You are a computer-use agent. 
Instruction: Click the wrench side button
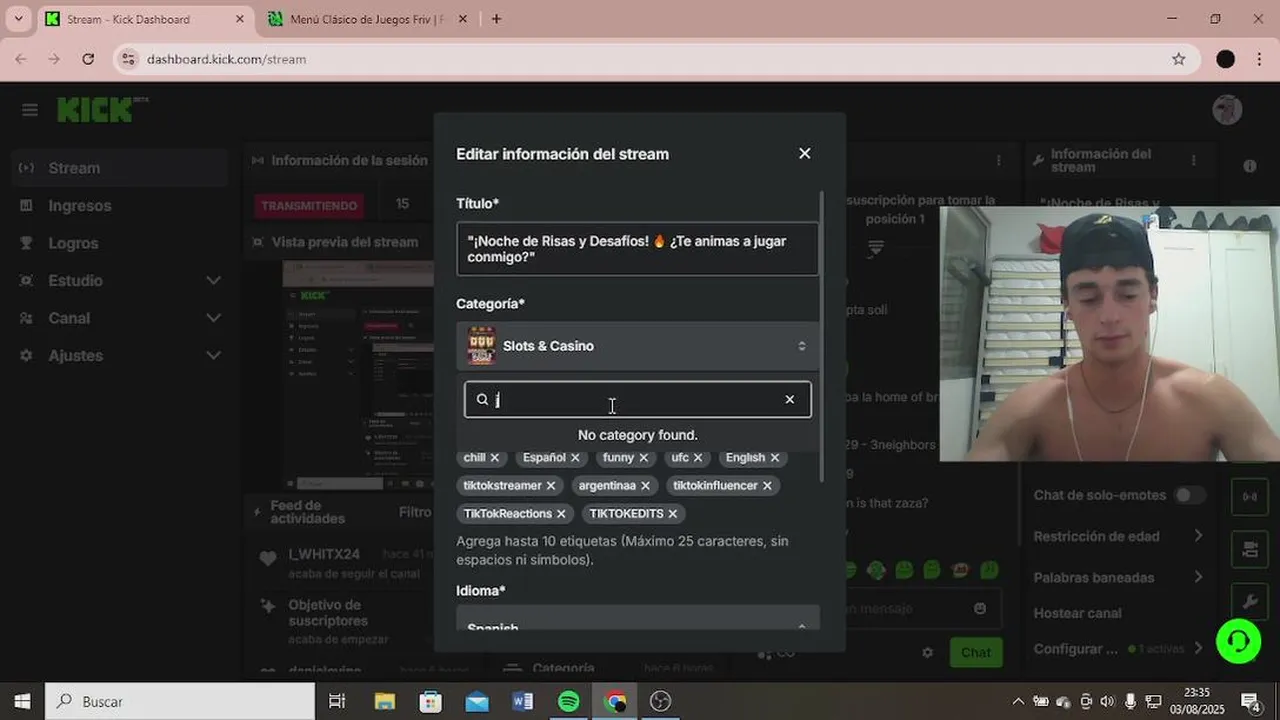(x=1250, y=601)
